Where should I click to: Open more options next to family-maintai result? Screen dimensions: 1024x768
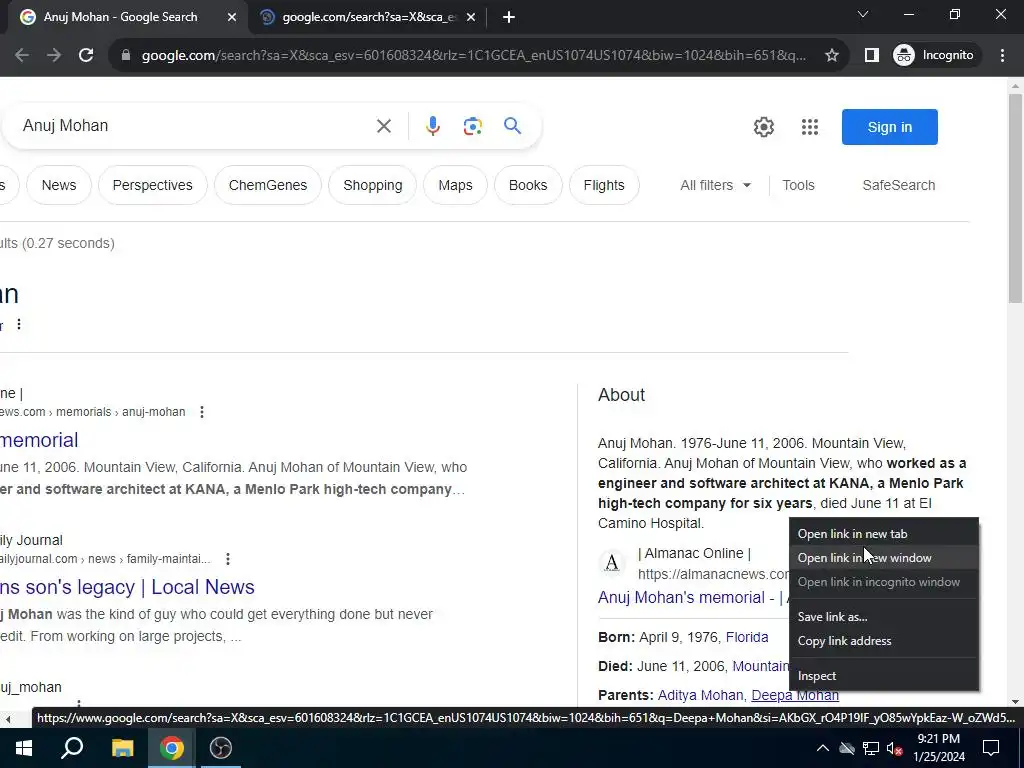(x=227, y=559)
